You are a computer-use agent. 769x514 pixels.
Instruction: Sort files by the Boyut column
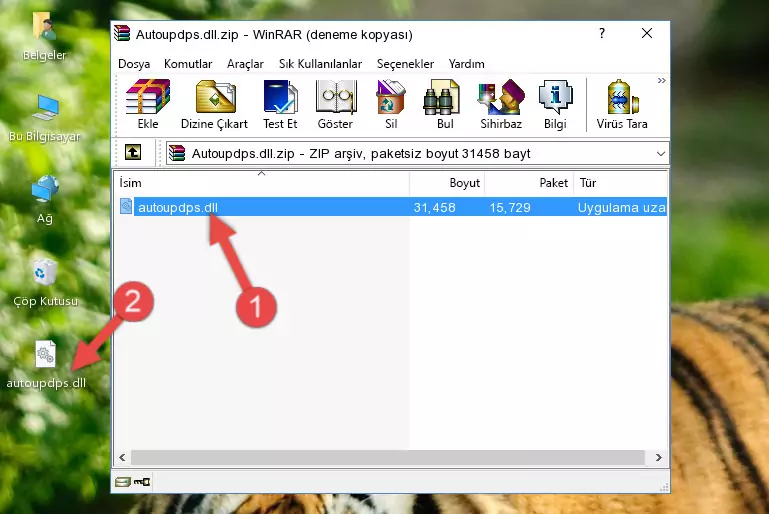(x=447, y=183)
